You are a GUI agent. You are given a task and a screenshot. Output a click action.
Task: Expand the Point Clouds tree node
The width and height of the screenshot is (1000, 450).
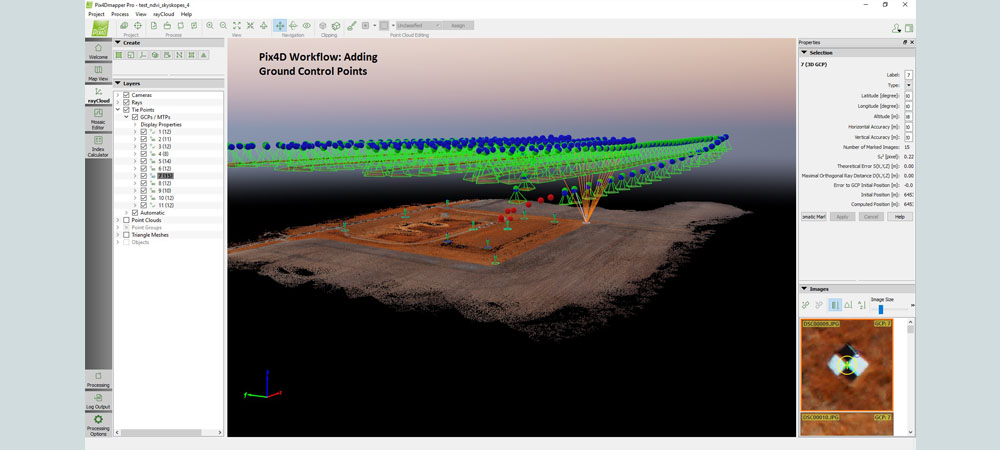(117, 220)
